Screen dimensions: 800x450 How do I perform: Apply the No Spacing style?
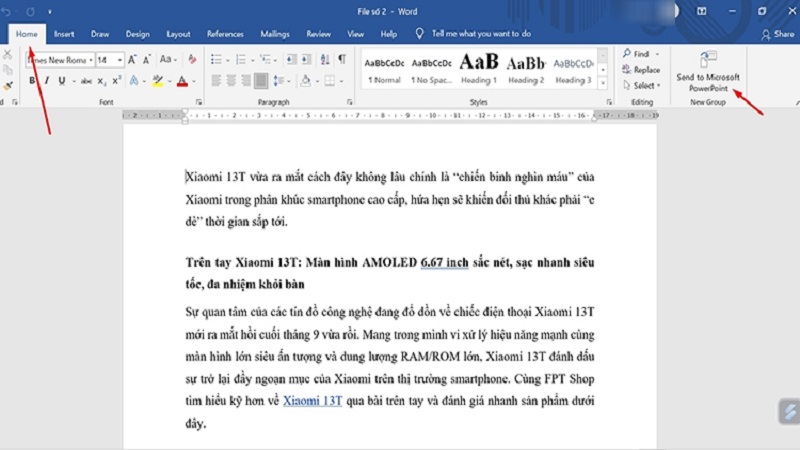(x=432, y=69)
